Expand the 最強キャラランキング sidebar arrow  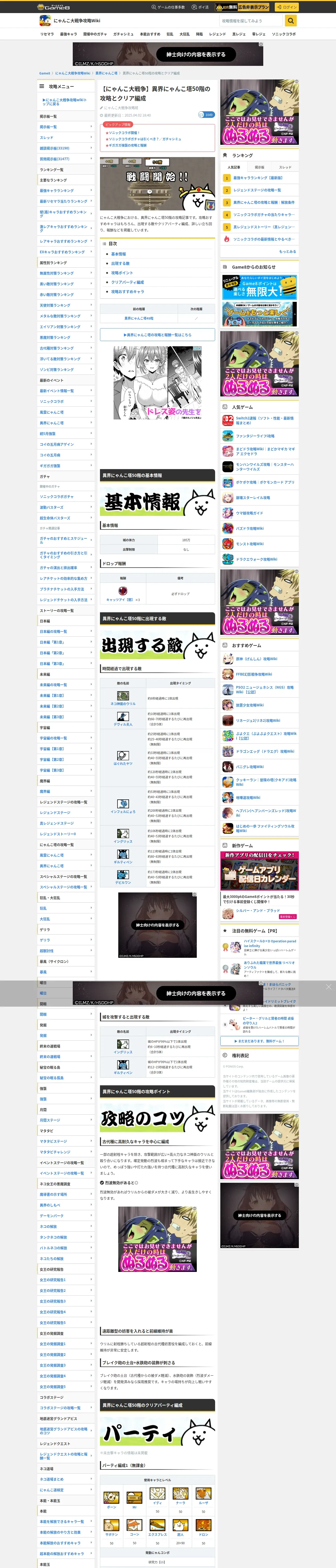coord(92,191)
